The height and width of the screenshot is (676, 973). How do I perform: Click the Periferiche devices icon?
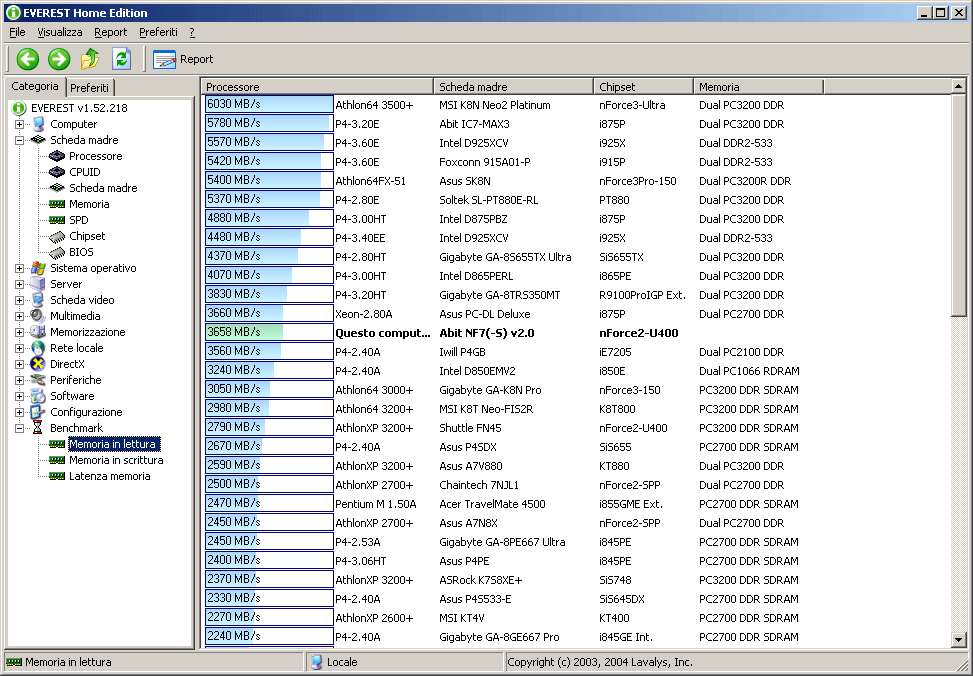tap(38, 380)
